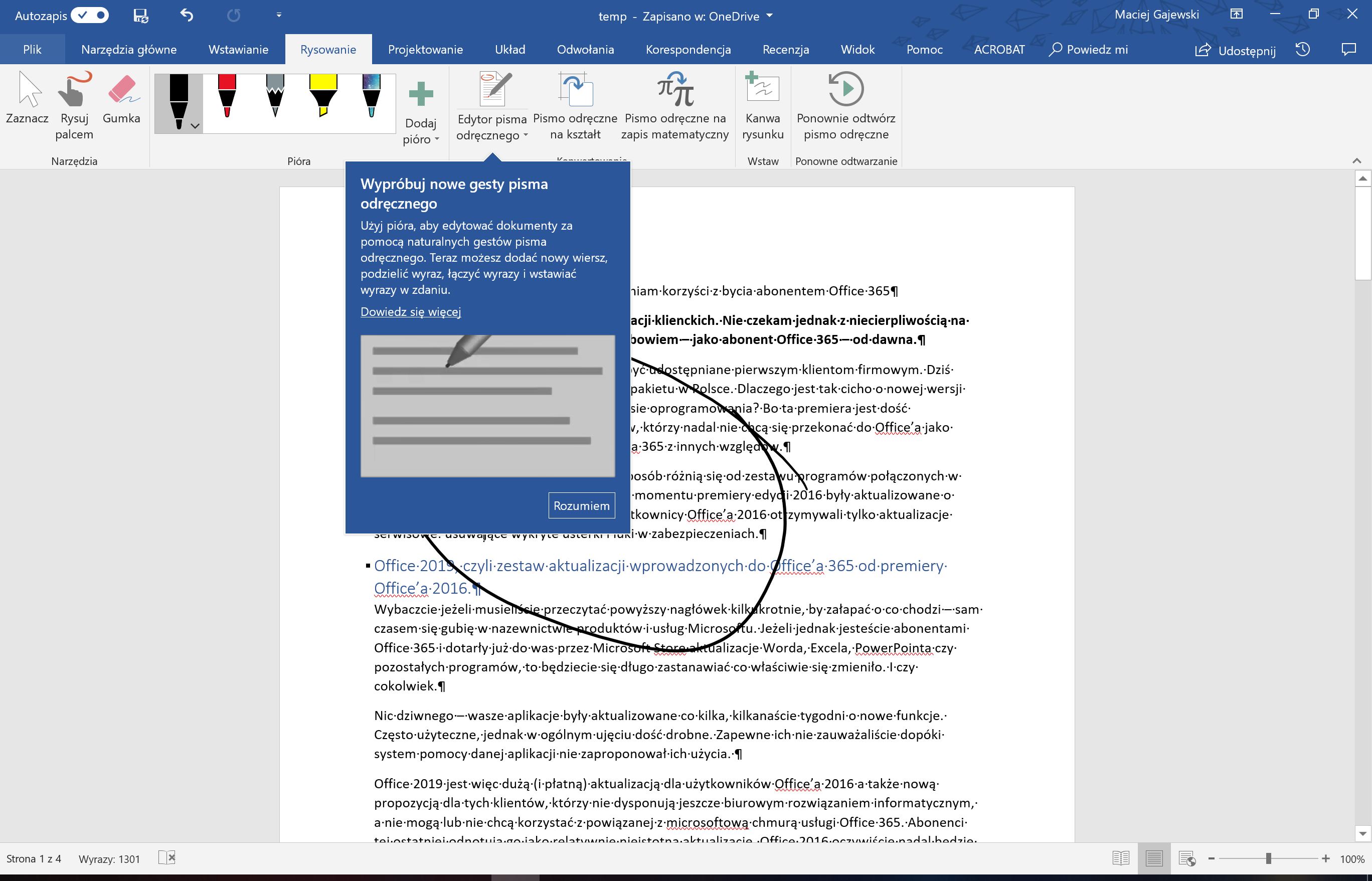Viewport: 1372px width, 881px height.
Task: Click Pismo odręczne na kształt
Action: pos(575,105)
